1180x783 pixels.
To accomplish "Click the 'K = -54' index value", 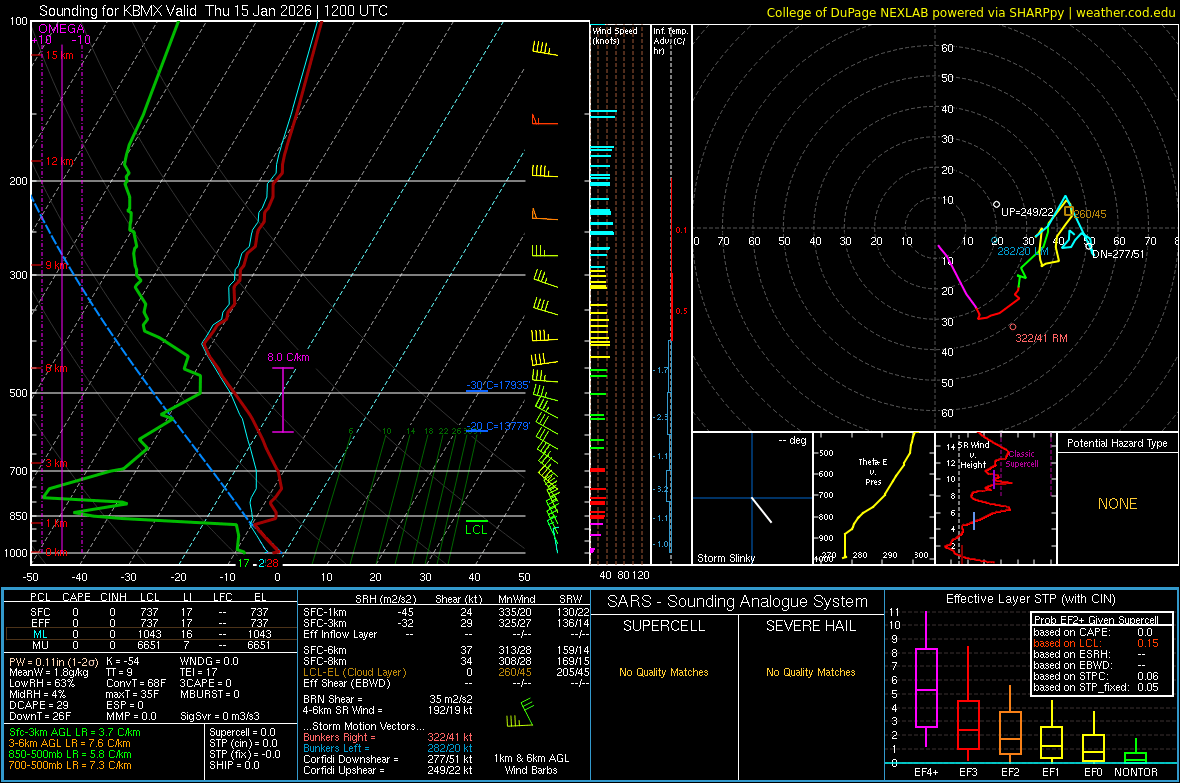I will pos(123,661).
